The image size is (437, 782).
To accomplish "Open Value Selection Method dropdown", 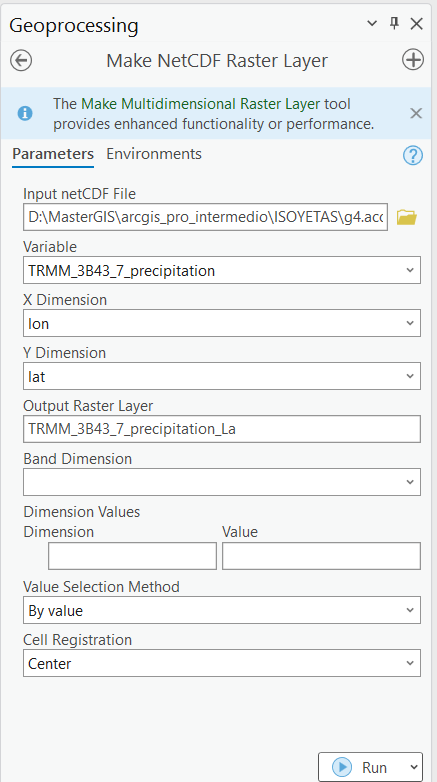I will tap(222, 610).
